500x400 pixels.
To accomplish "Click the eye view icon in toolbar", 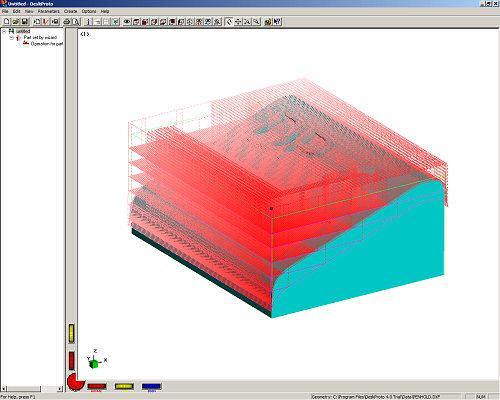I will [127, 22].
